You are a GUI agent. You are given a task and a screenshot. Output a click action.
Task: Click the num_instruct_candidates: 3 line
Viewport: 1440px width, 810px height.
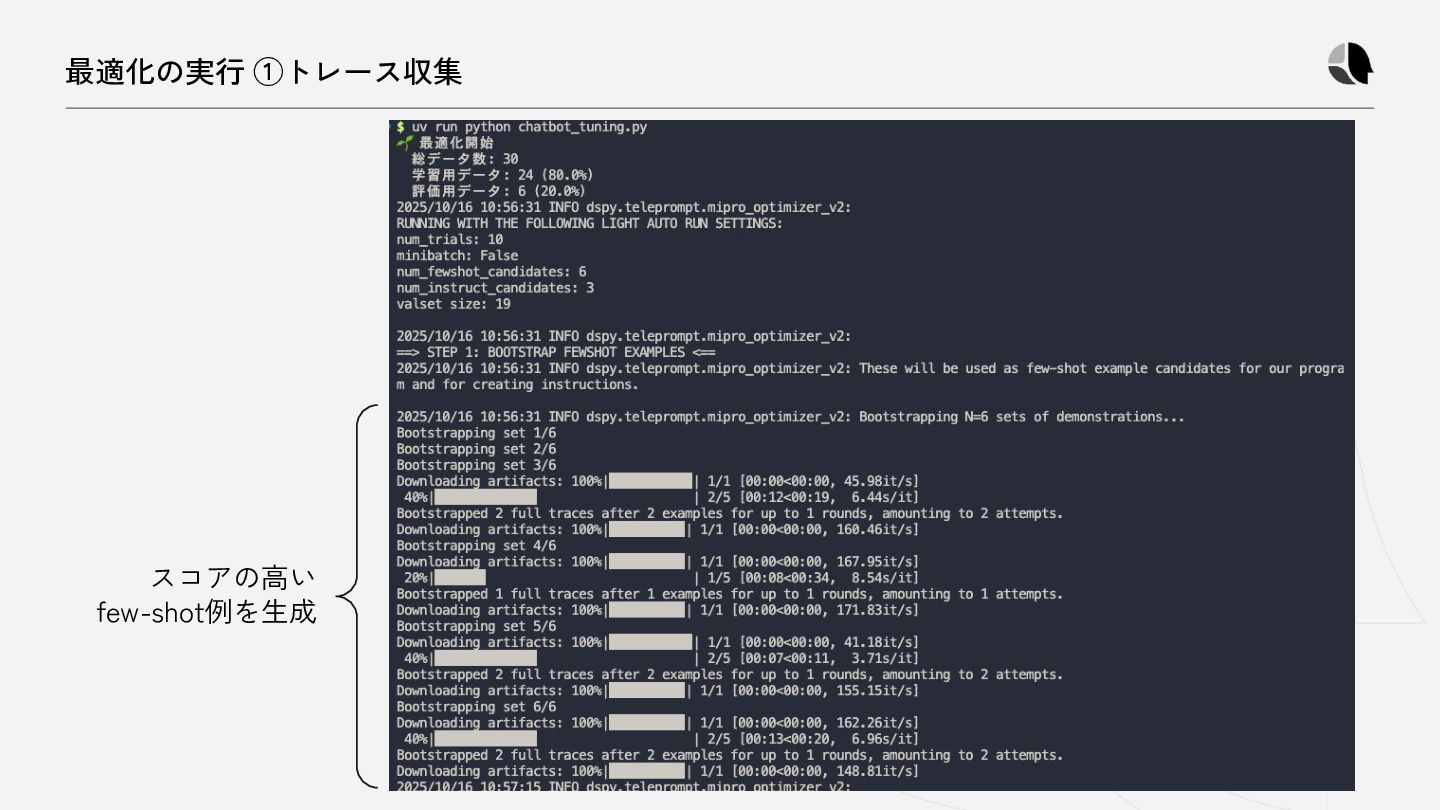(x=495, y=287)
